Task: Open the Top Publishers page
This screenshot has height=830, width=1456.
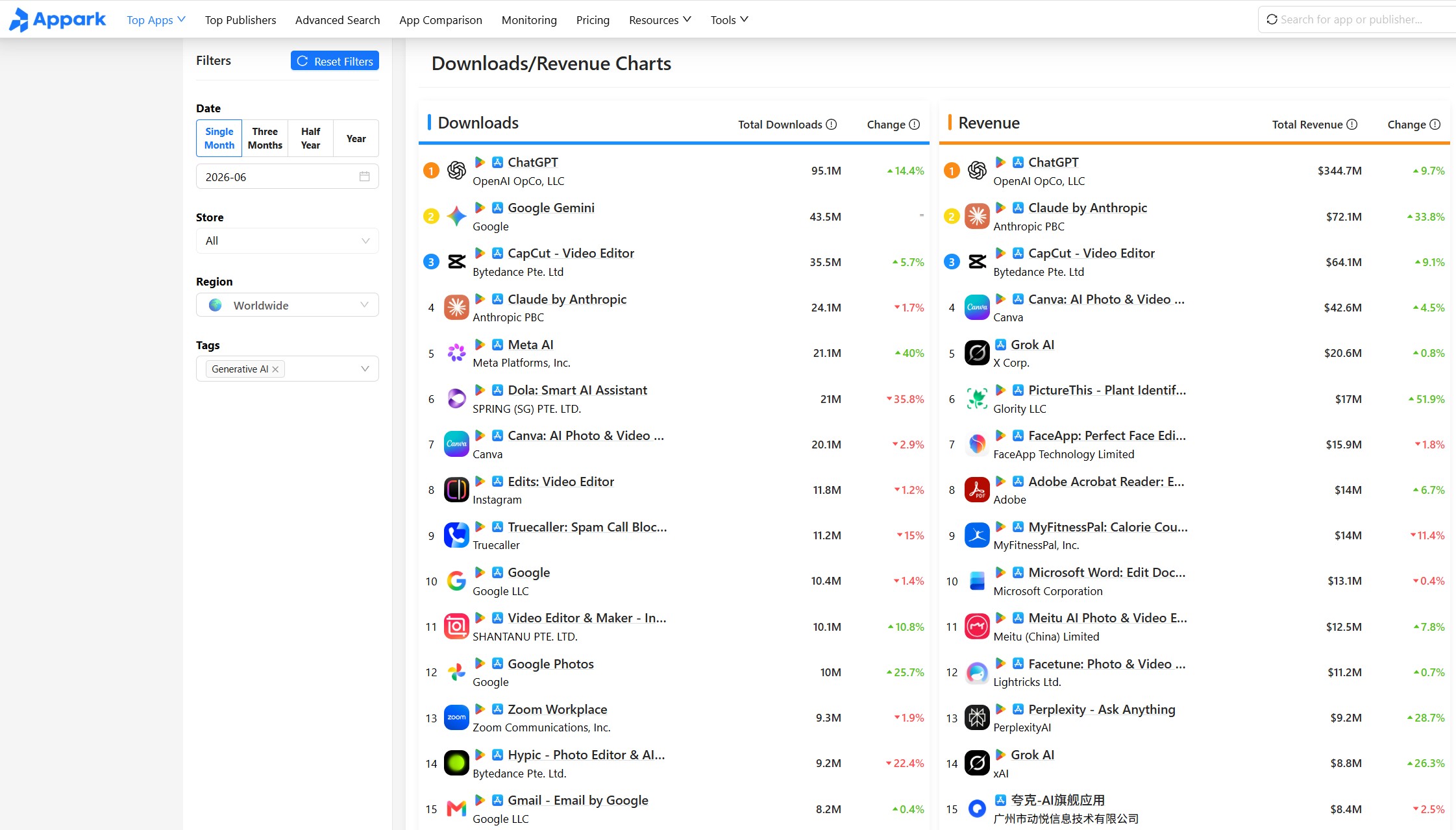Action: tap(240, 20)
